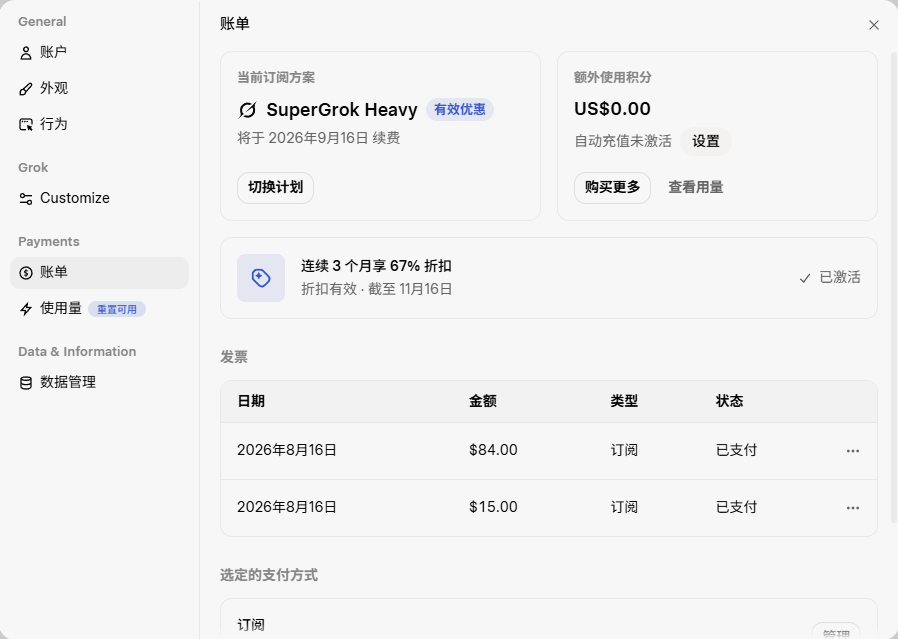The image size is (898, 639).
Task: Open 使用量 usage lightning icon
Action: [26, 309]
